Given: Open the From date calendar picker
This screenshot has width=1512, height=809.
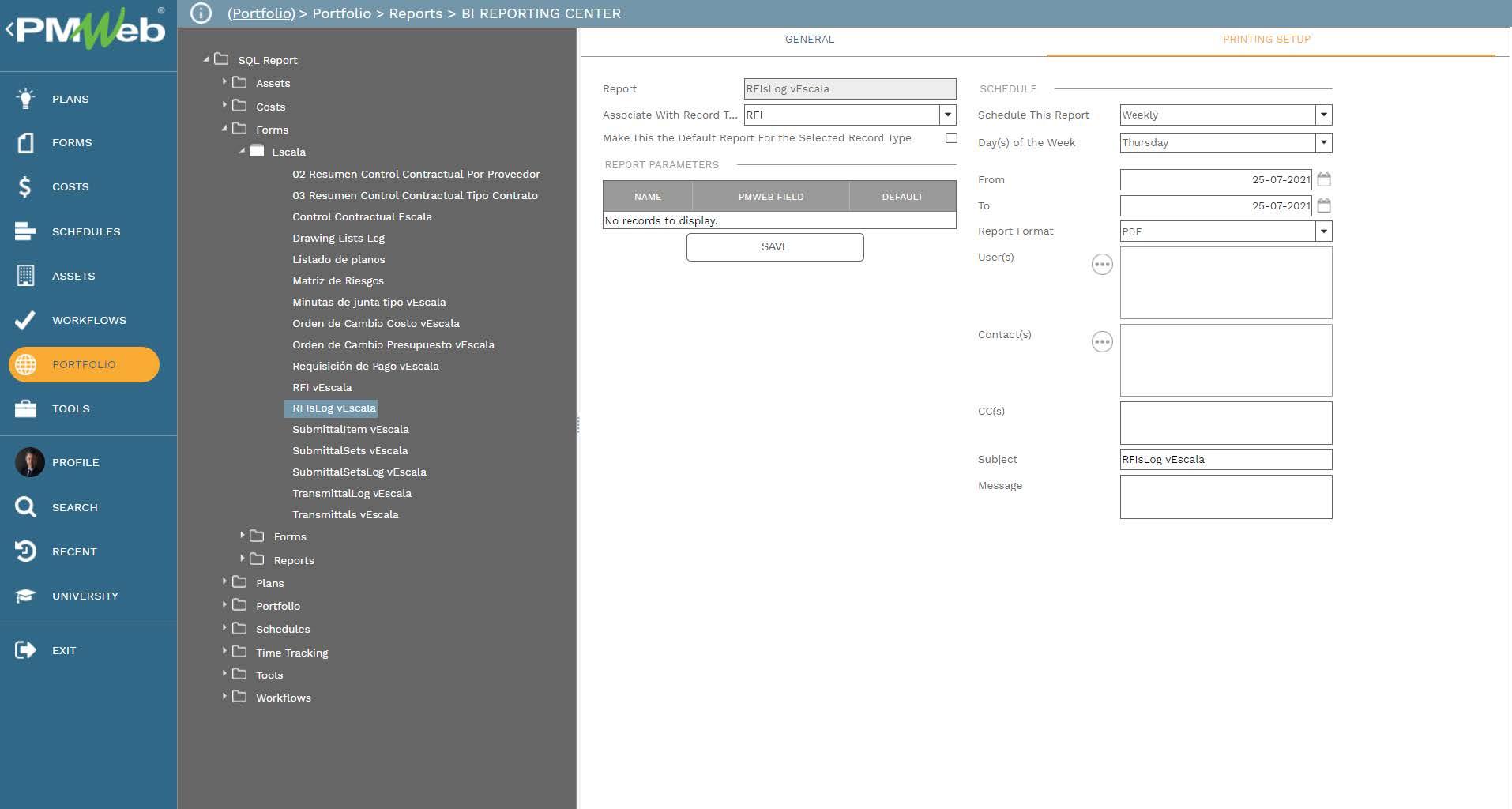Looking at the screenshot, I should 1324,179.
